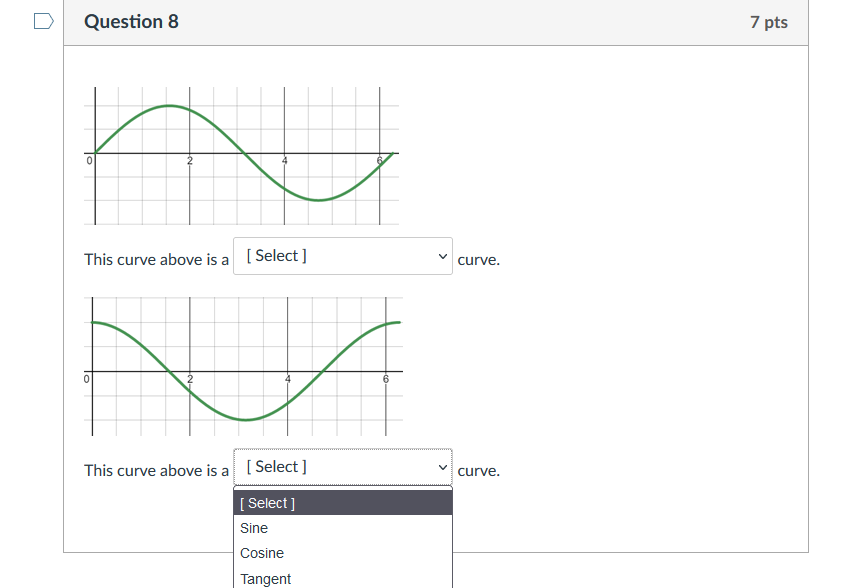Select Sine from the open dropdown

[253, 528]
